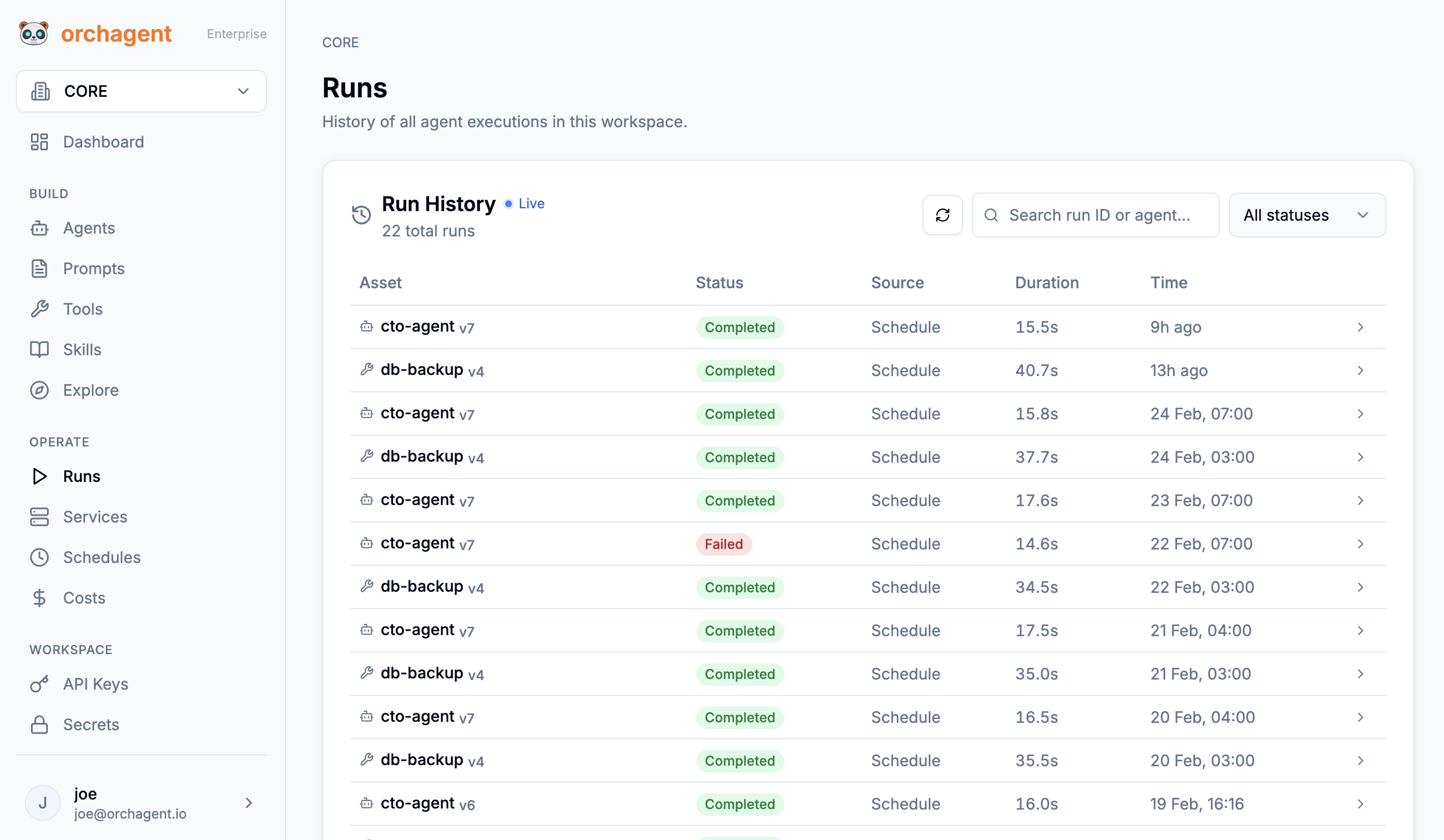This screenshot has width=1444, height=840.
Task: Open Secrets via lock icon
Action: click(x=39, y=725)
